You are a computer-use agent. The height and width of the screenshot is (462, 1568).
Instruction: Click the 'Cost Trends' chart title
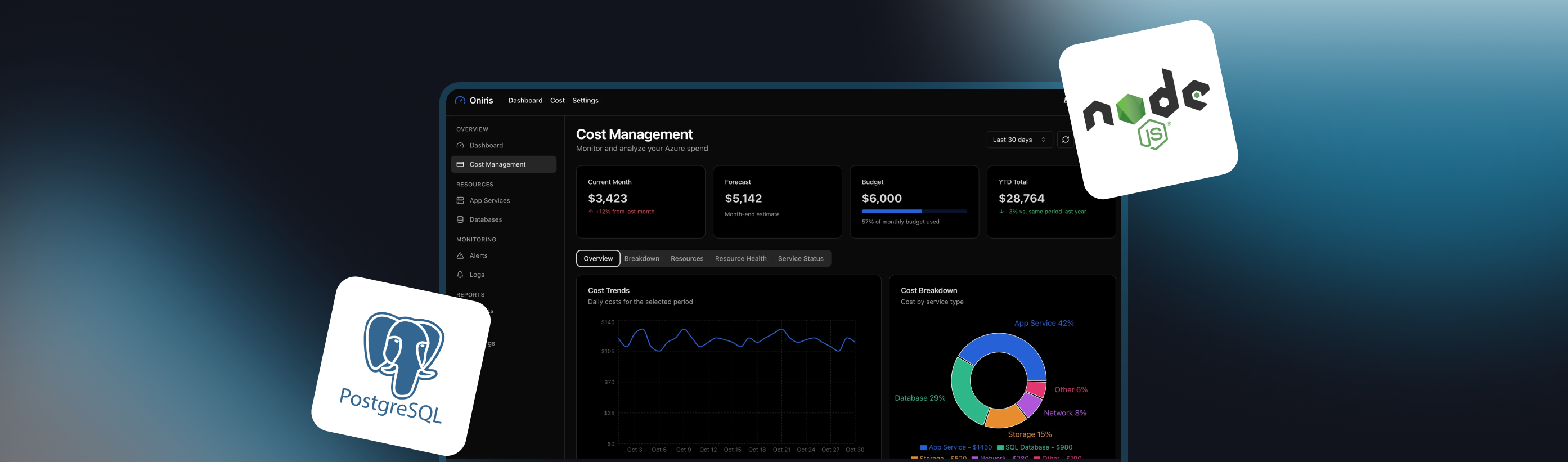pos(609,290)
